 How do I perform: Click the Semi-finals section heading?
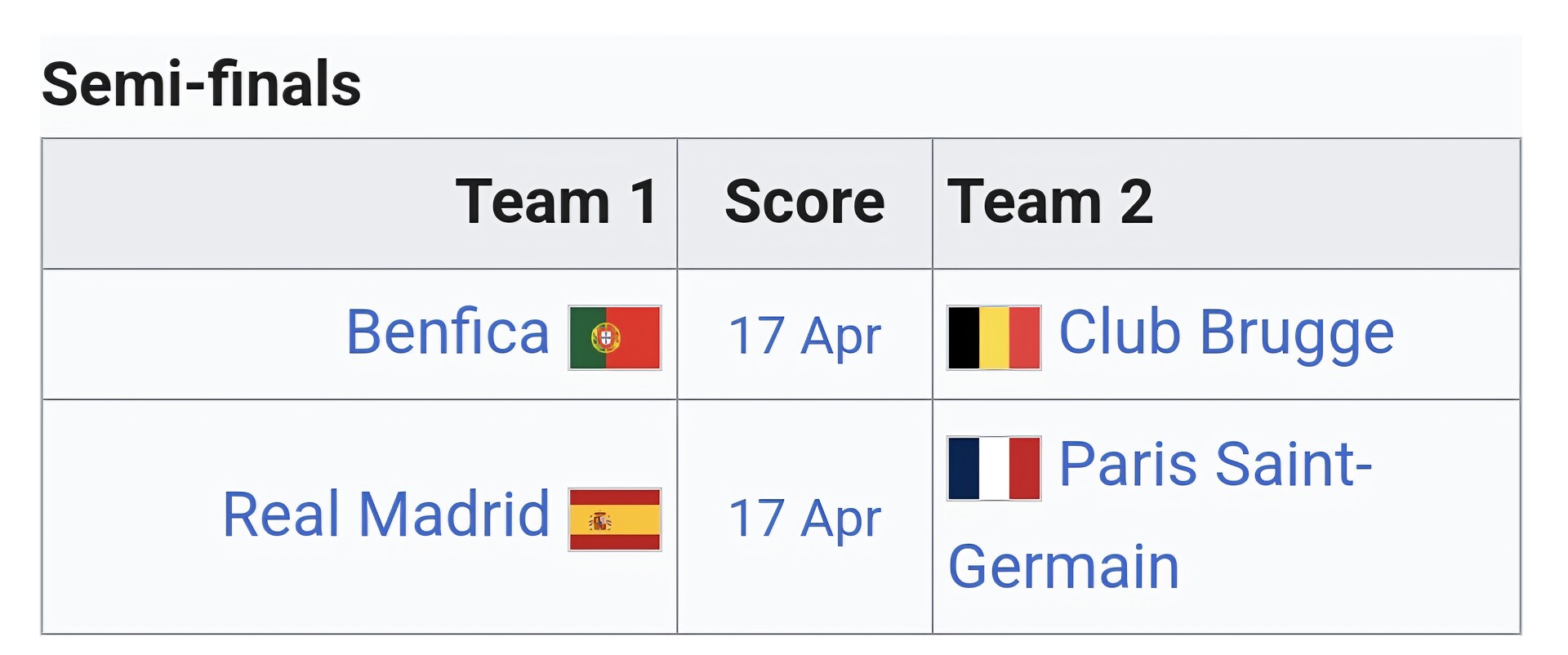202,84
